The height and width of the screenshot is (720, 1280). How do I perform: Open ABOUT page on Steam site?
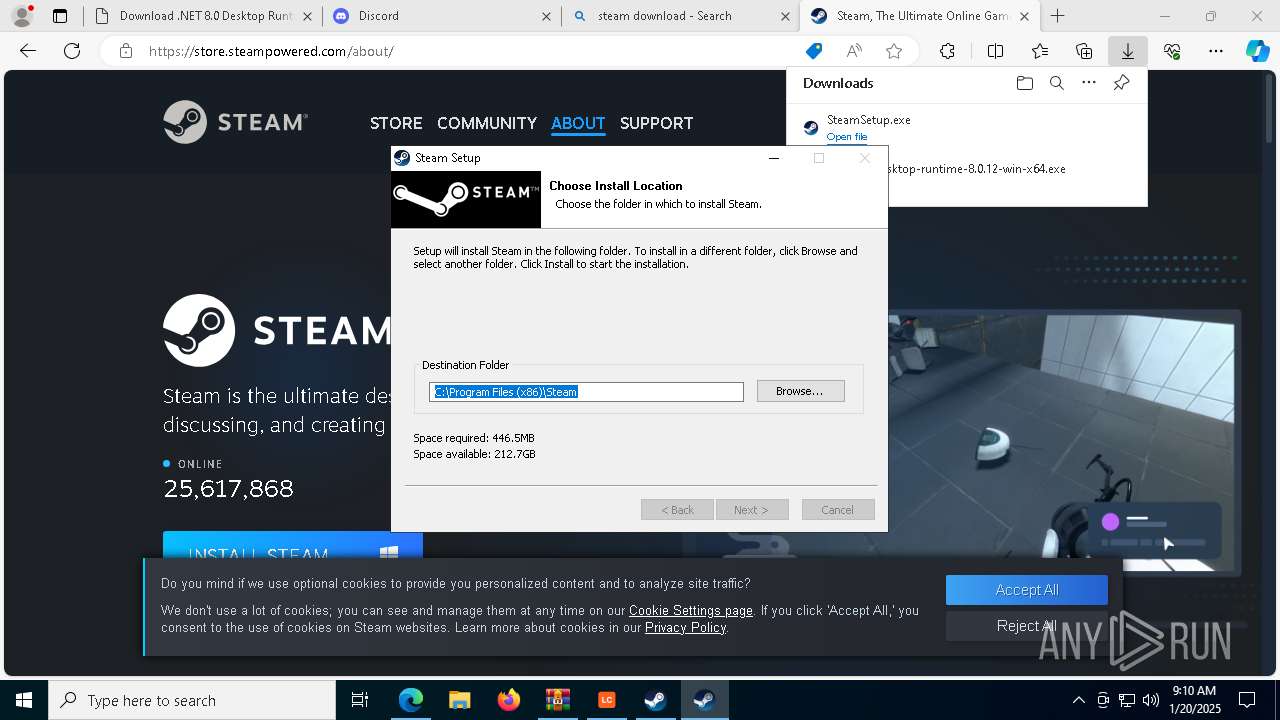click(578, 123)
